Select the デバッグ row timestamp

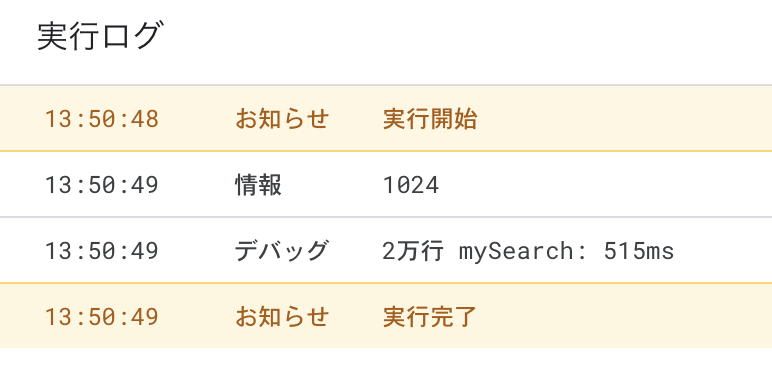(x=102, y=250)
